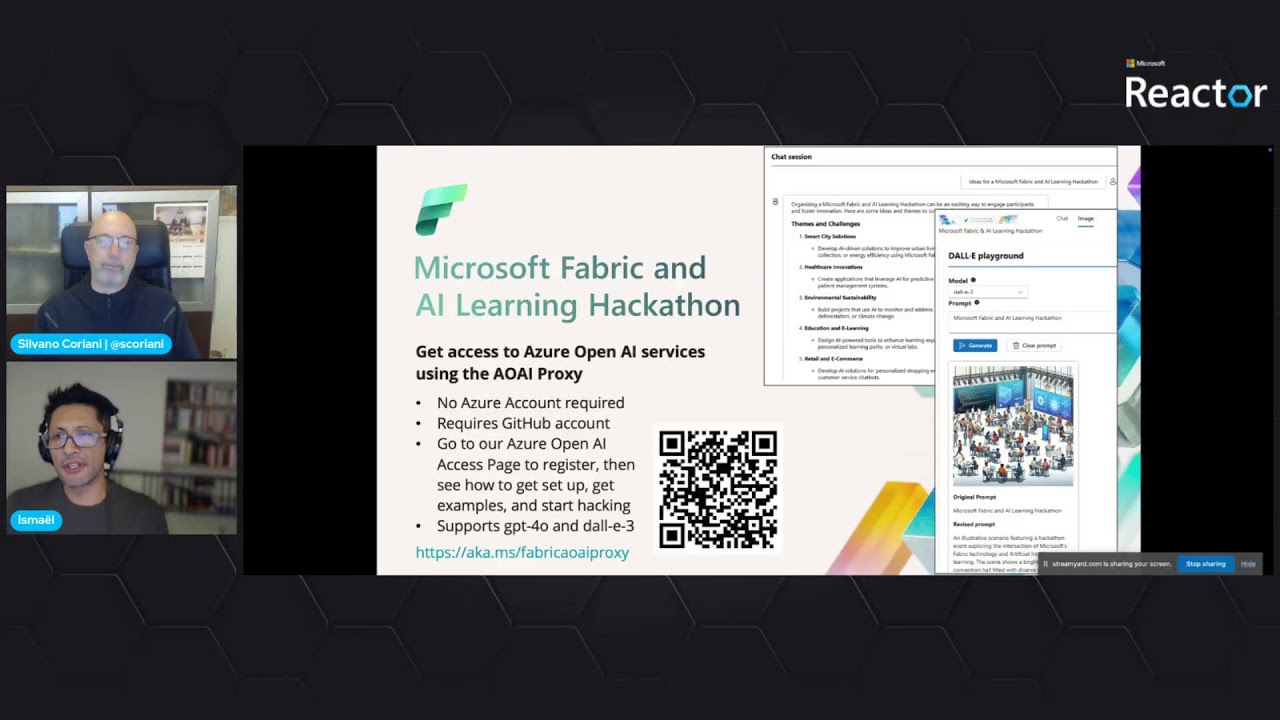Click the QR code on the slide
This screenshot has width=1280, height=720.
(x=718, y=489)
